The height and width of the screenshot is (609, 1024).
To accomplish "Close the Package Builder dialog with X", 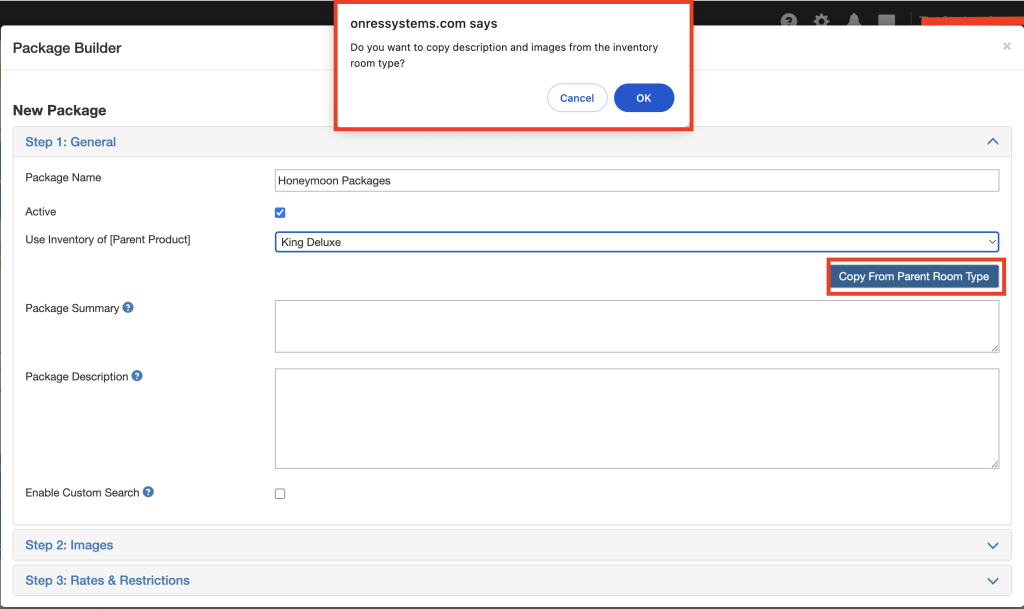I will (1006, 46).
